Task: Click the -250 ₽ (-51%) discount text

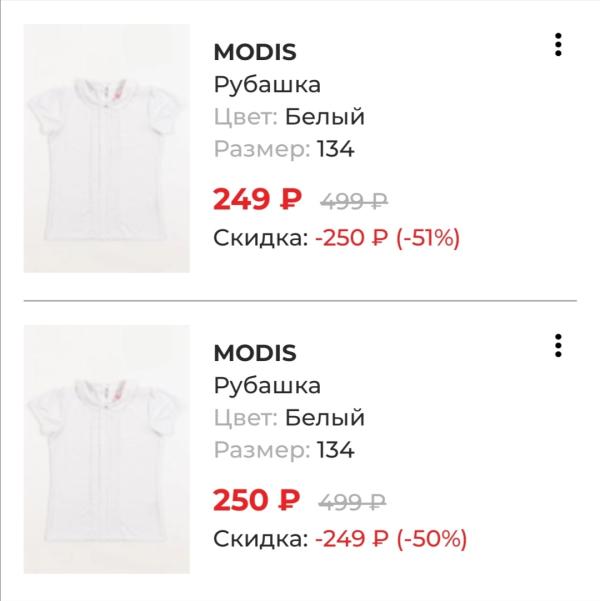Action: [387, 238]
